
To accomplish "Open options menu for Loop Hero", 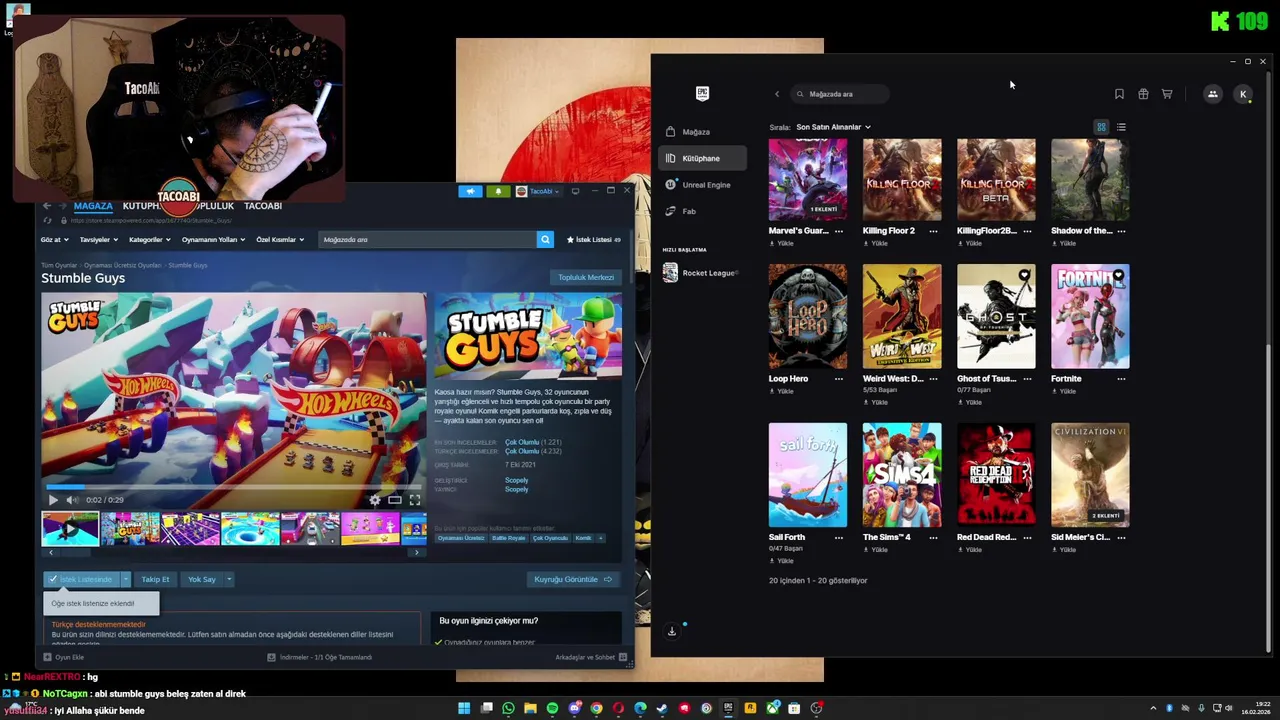I will [839, 379].
